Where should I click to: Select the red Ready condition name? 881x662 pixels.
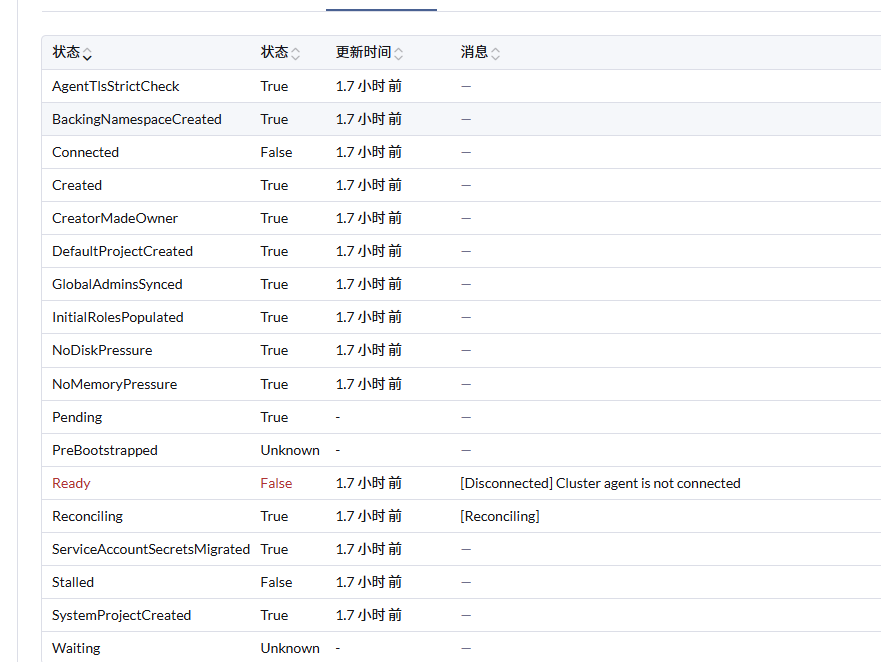click(71, 483)
